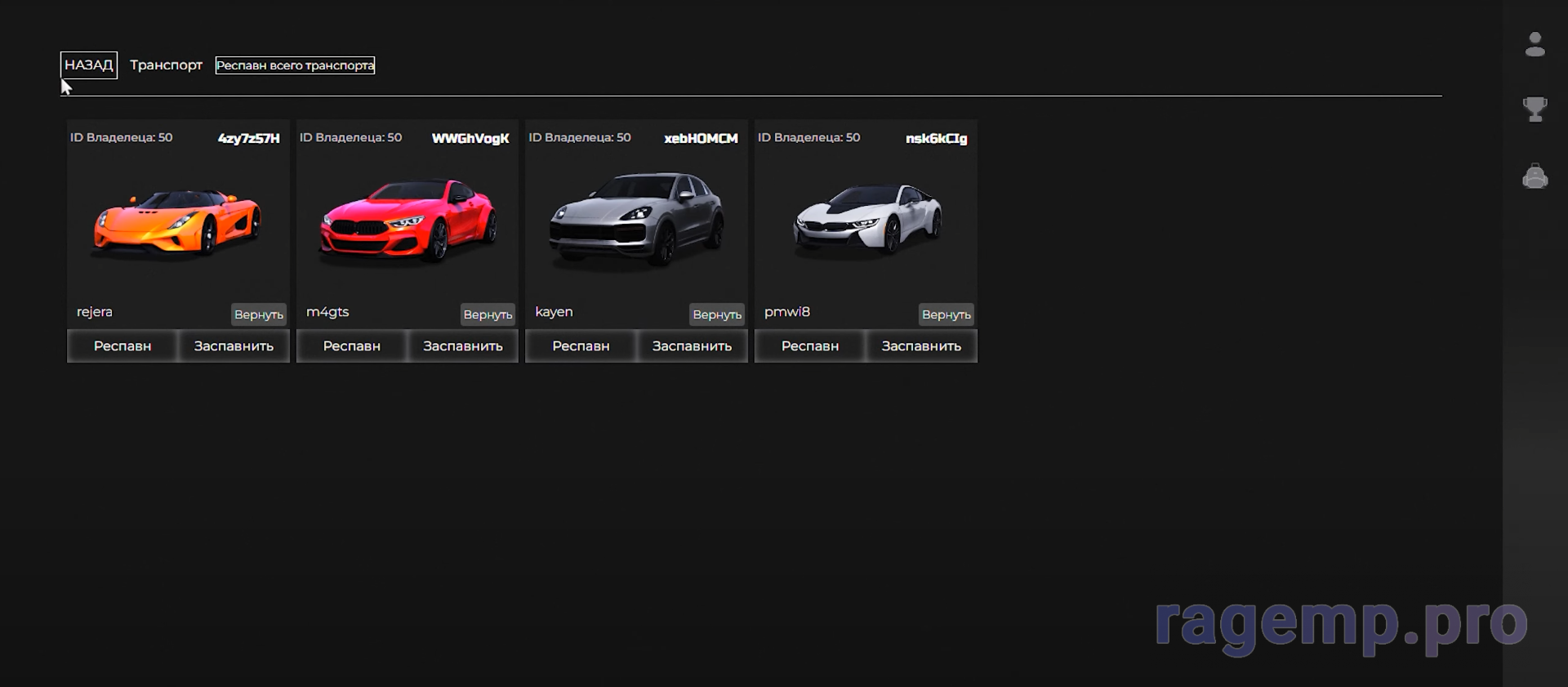Click ID Владельца: 50 on the kayen card

click(x=580, y=137)
